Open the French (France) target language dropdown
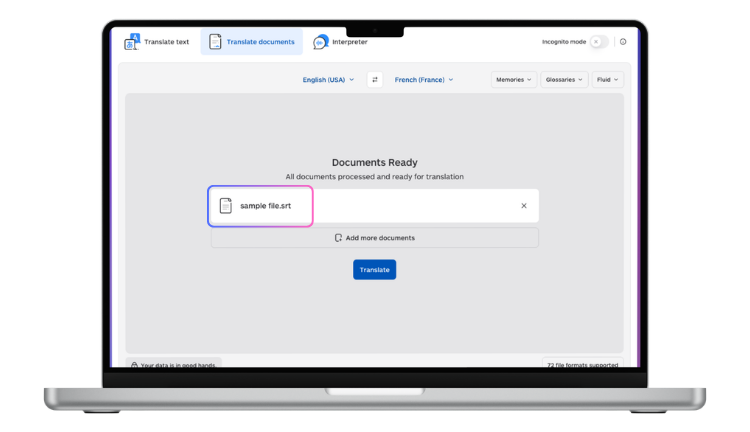The height and width of the screenshot is (432, 750). pos(423,80)
